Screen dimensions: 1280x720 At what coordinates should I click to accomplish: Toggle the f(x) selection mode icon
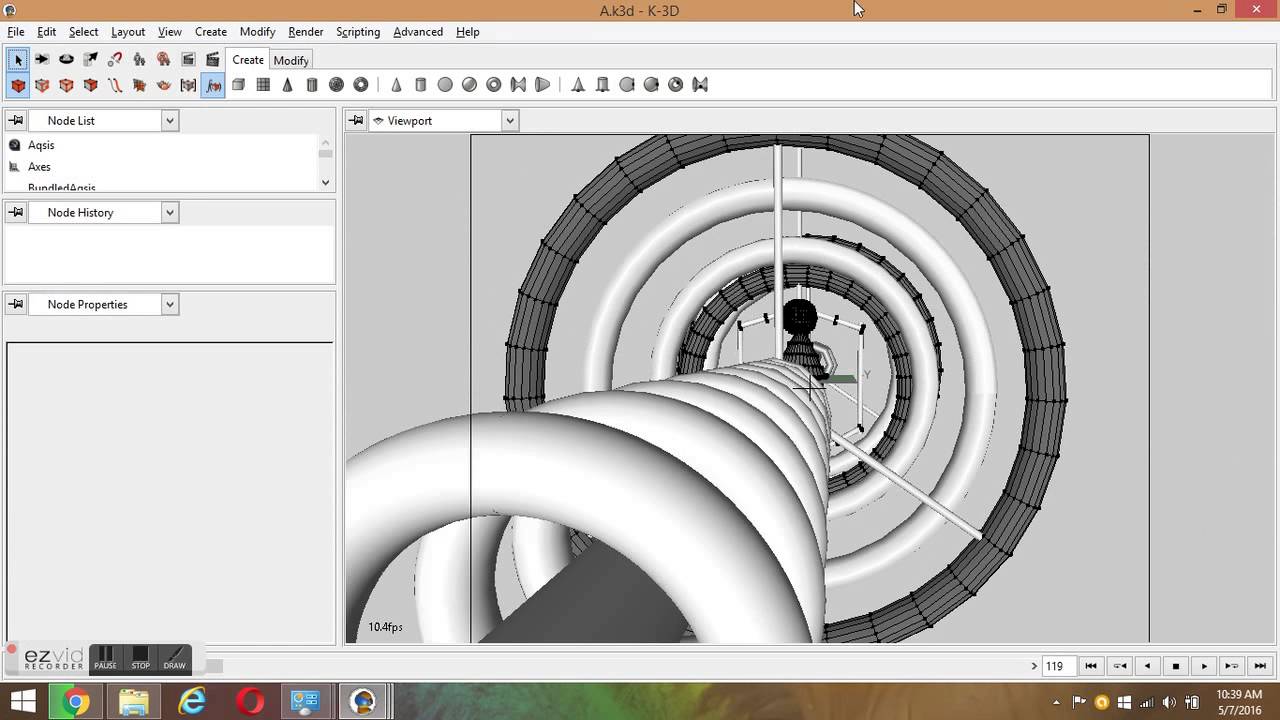pyautogui.click(x=212, y=85)
